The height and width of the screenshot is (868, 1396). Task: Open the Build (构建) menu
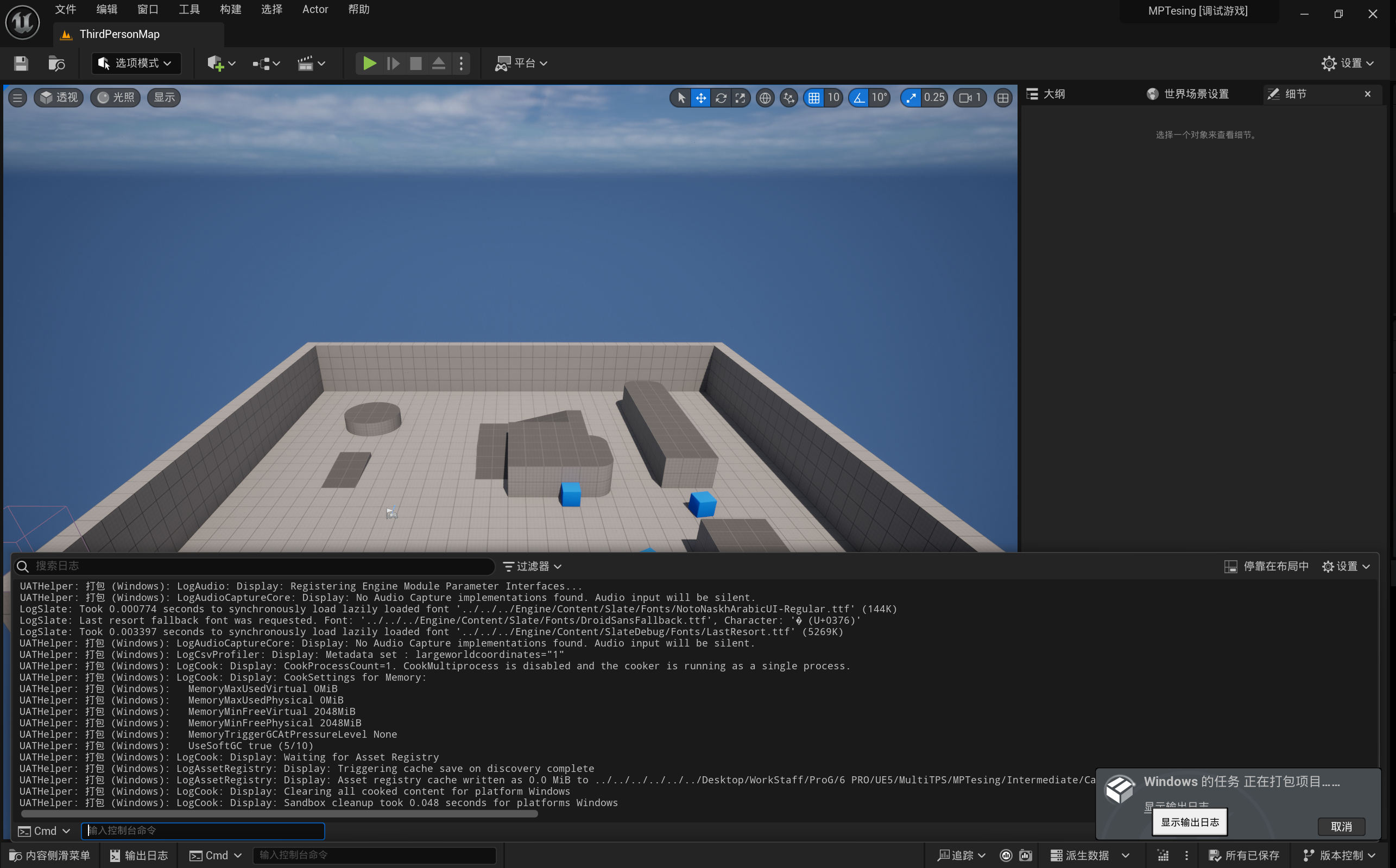click(x=230, y=9)
